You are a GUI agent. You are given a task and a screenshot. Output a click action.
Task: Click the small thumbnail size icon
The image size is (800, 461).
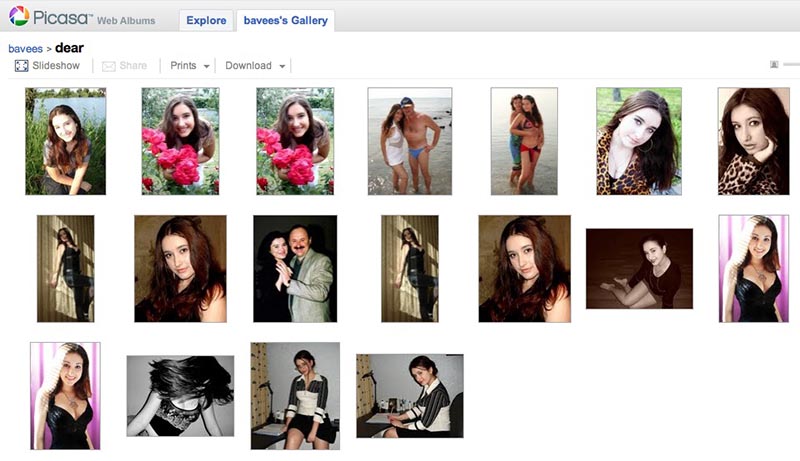[x=774, y=64]
